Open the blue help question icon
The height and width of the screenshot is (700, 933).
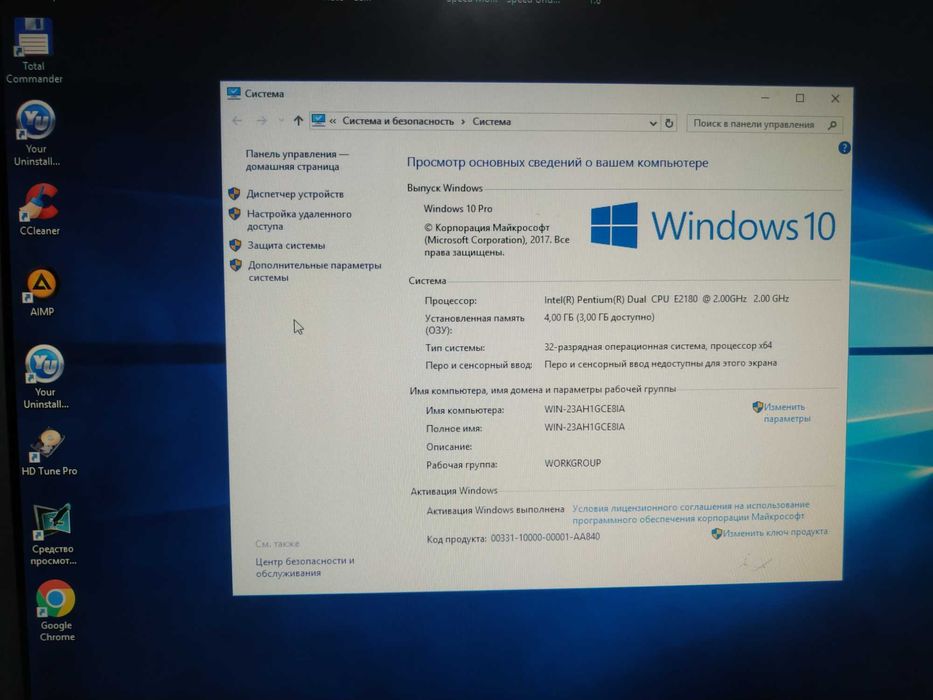(x=844, y=148)
